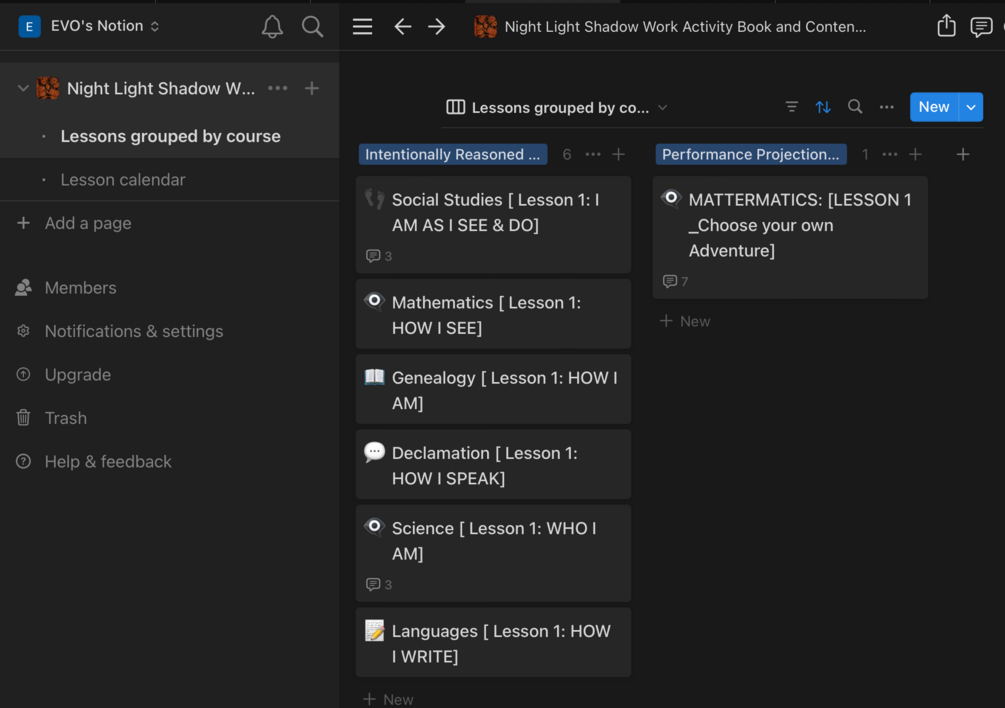Open the EVO's Notion workspace switcher
Image resolution: width=1005 pixels, height=708 pixels.
pos(90,26)
